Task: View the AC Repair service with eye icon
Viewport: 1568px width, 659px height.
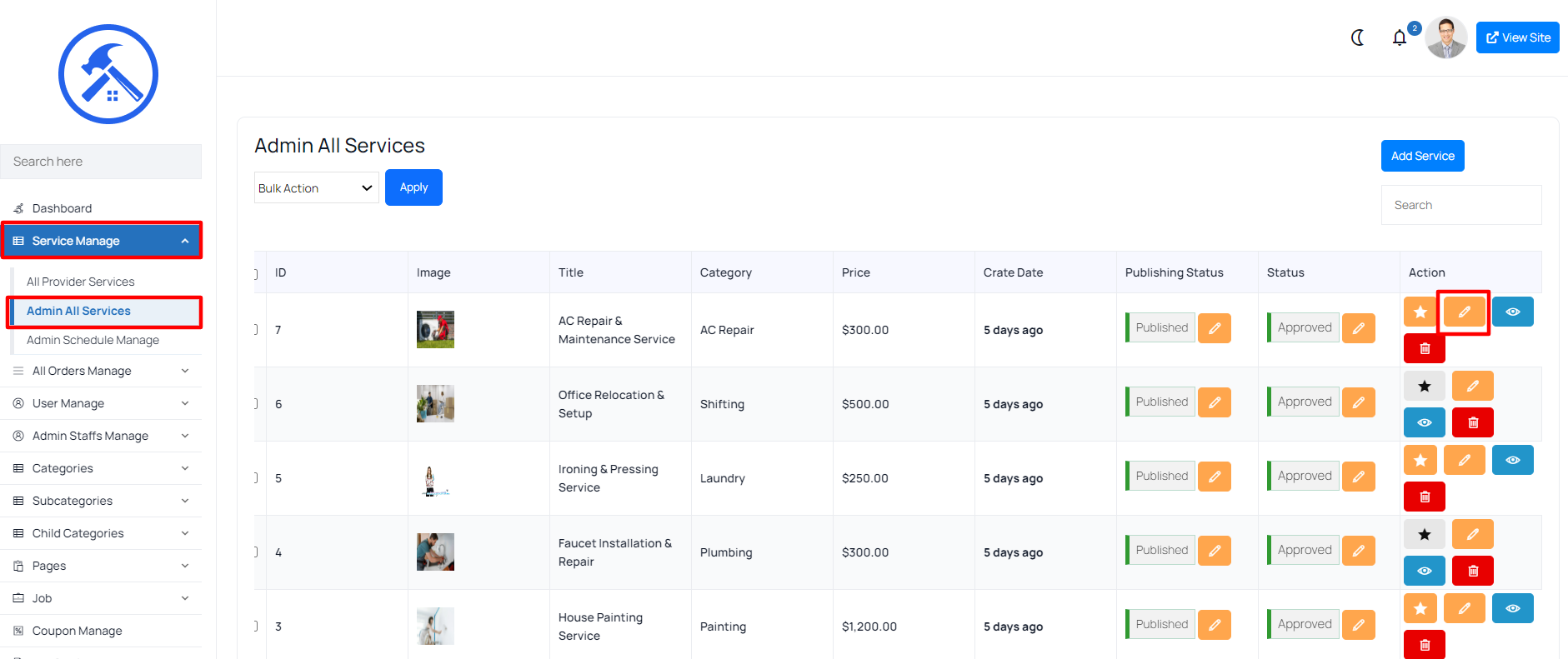Action: point(1512,312)
